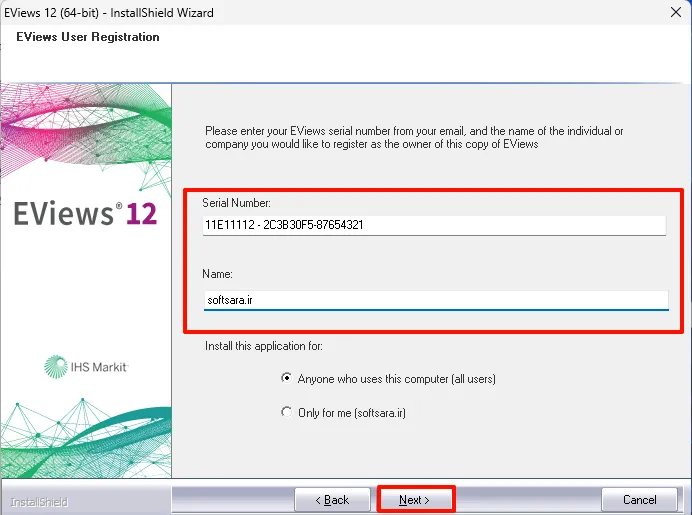The height and width of the screenshot is (515, 692).
Task: Click the EViews User Registration heading
Action: coord(88,37)
